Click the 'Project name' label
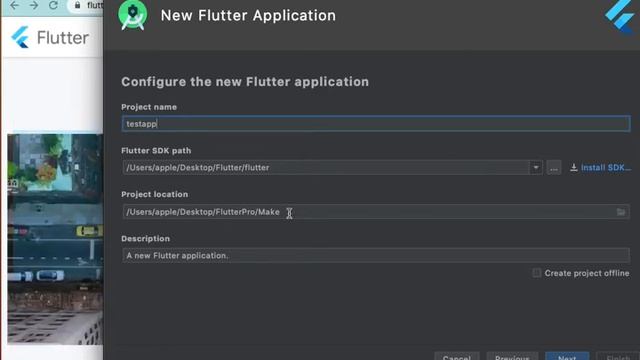Screen dimensions: 640x360 [x=149, y=107]
